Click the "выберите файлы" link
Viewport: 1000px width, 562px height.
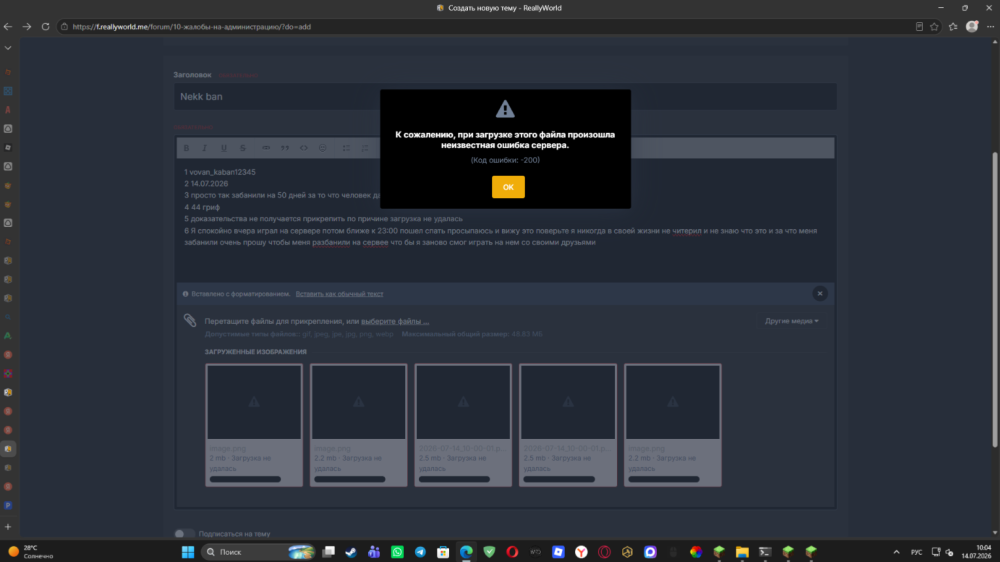click(x=395, y=322)
